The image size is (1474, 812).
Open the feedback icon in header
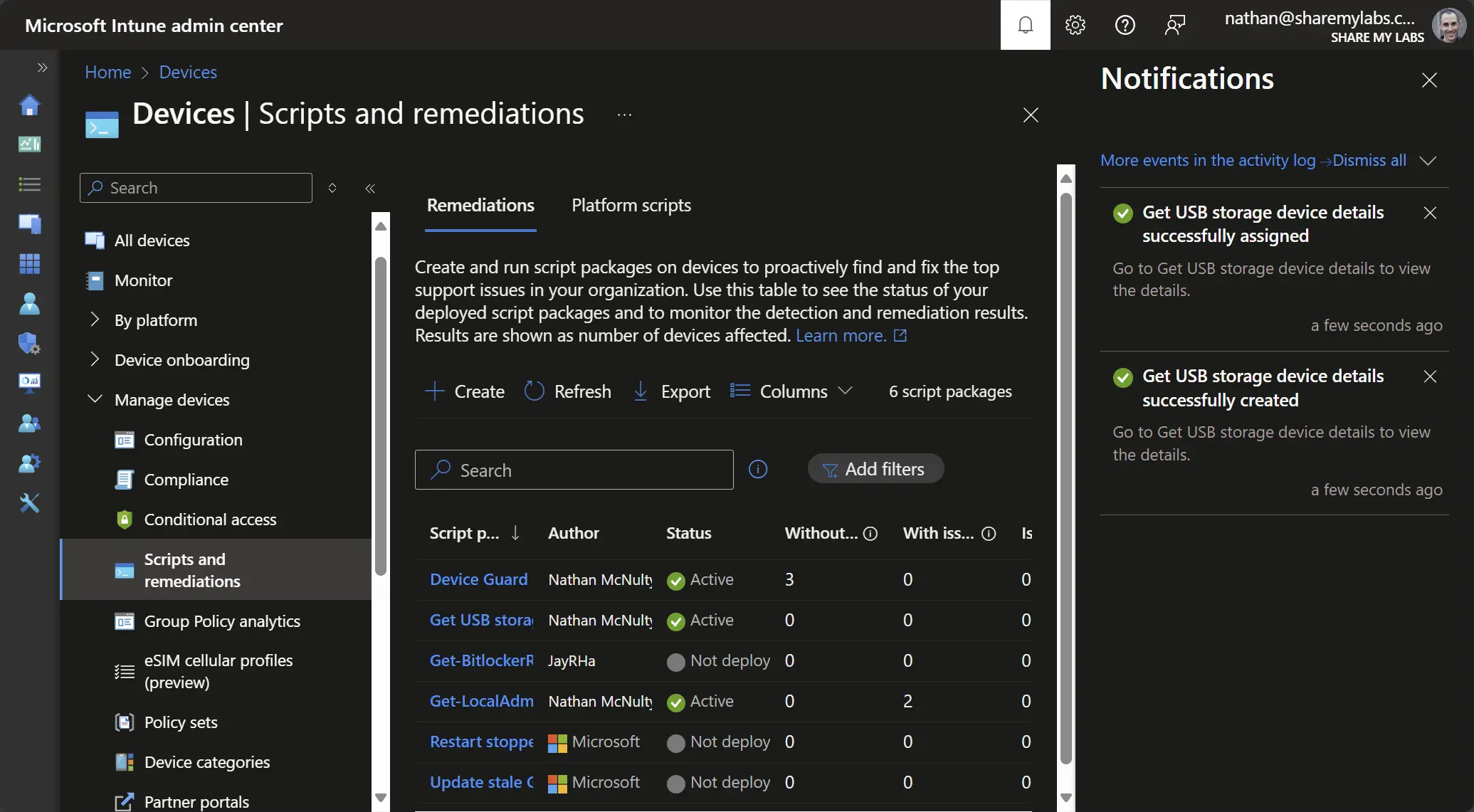(x=1174, y=25)
